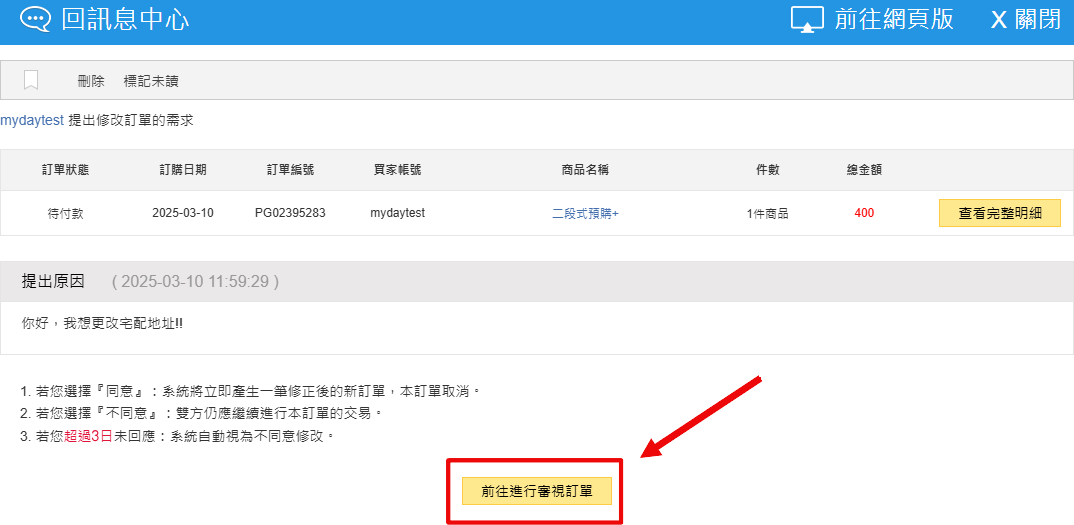Click the 待付款 order status cell
Image resolution: width=1074 pixels, height=525 pixels.
pos(65,213)
